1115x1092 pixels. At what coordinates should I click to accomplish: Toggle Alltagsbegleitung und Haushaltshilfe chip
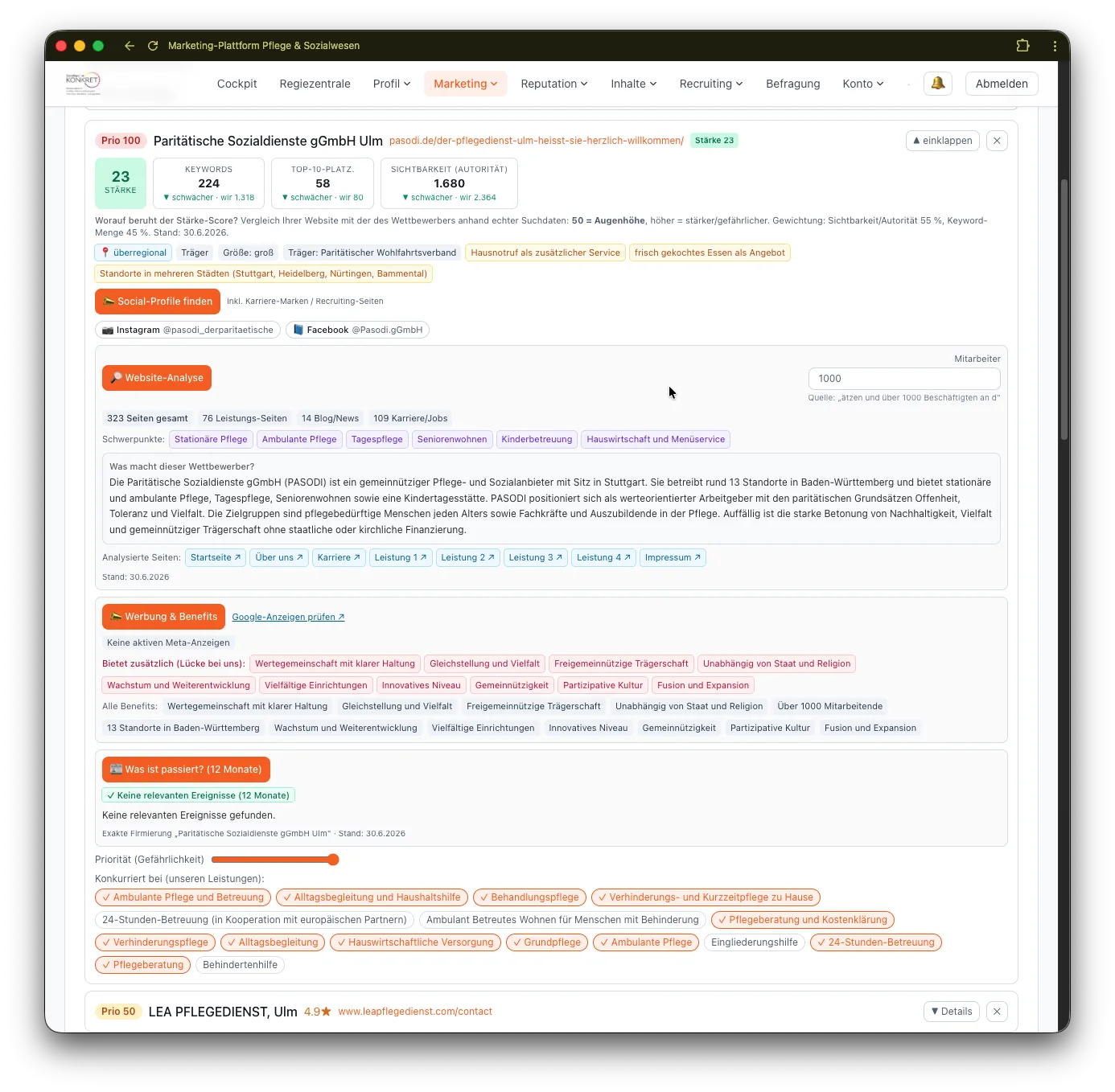(x=372, y=897)
